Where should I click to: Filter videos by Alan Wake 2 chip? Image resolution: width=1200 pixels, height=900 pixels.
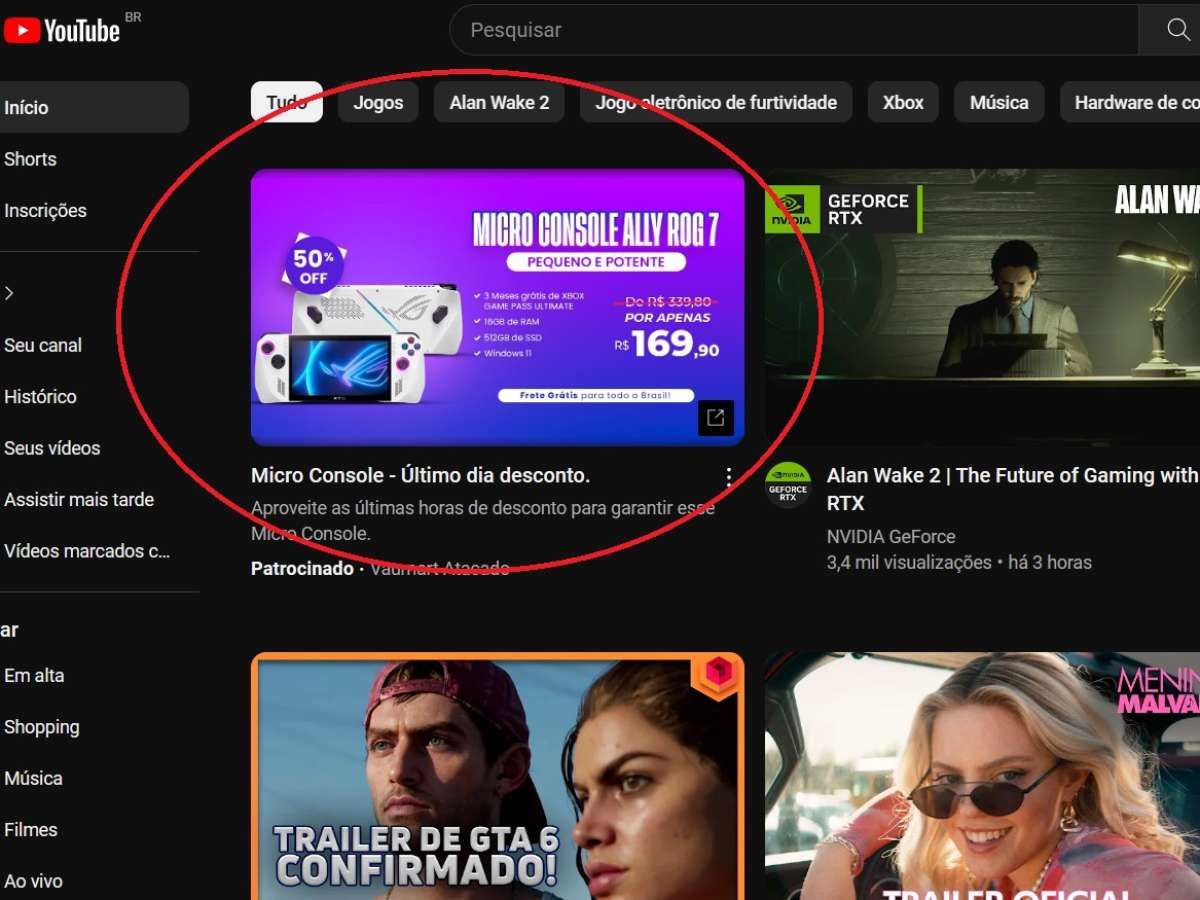click(499, 103)
